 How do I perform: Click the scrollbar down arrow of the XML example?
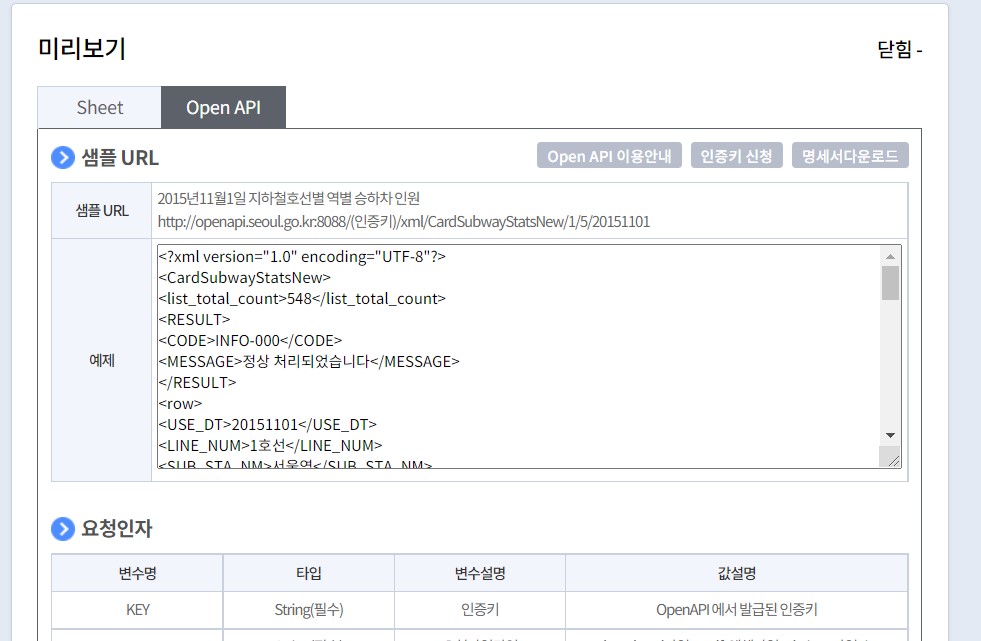(x=890, y=435)
